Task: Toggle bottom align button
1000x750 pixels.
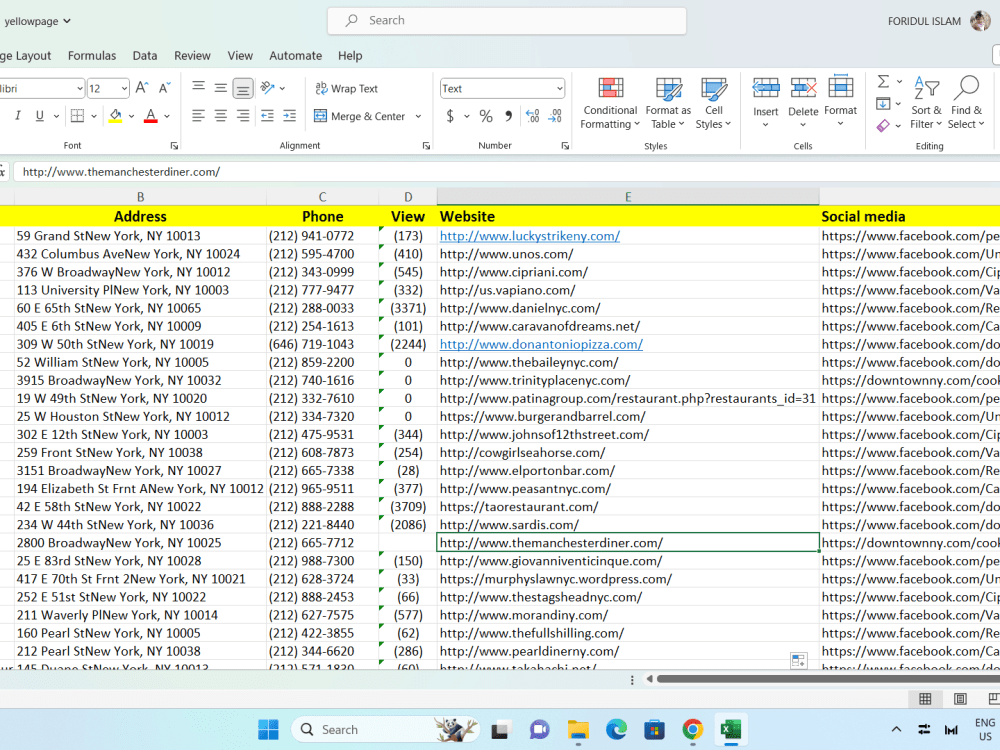Action: click(243, 88)
